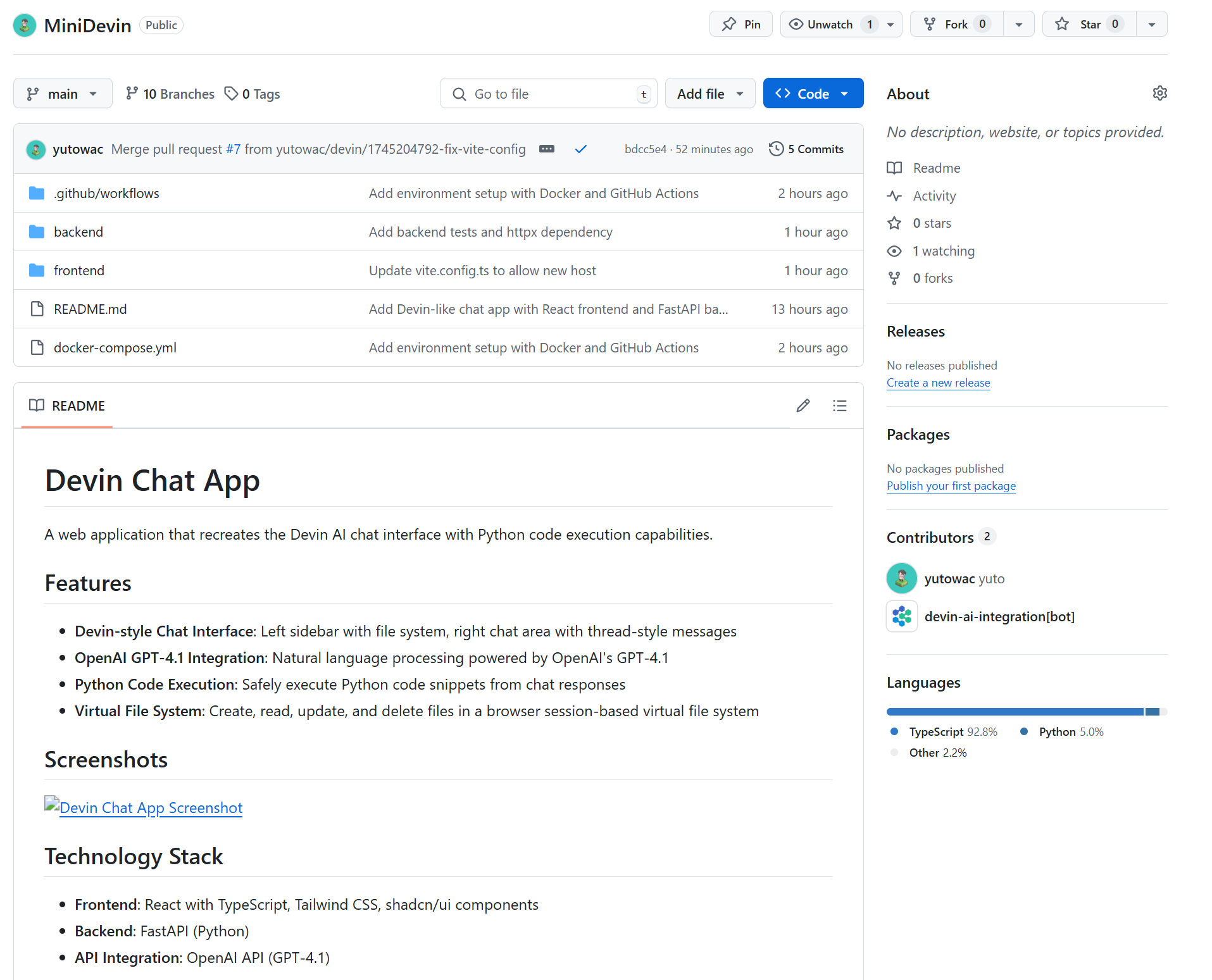Click yutowac avatar in latest commit row
1212x980 pixels.
click(36, 149)
